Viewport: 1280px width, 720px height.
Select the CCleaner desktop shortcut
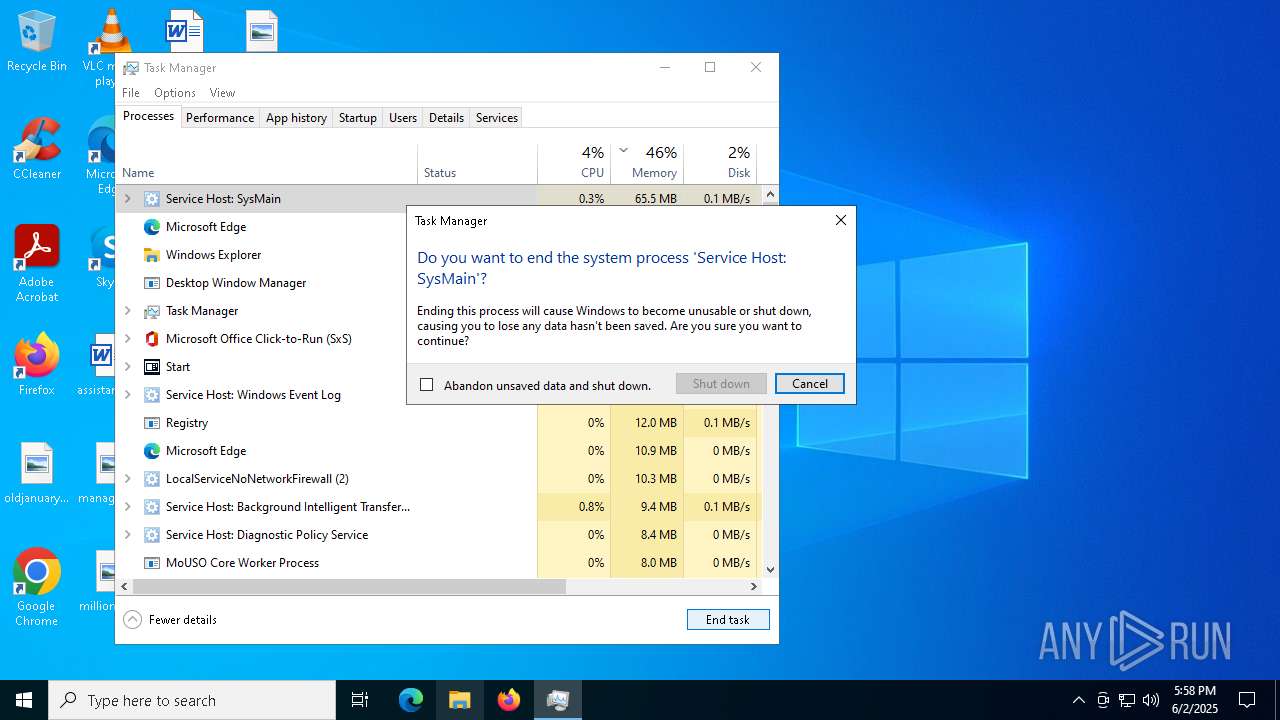click(x=37, y=148)
